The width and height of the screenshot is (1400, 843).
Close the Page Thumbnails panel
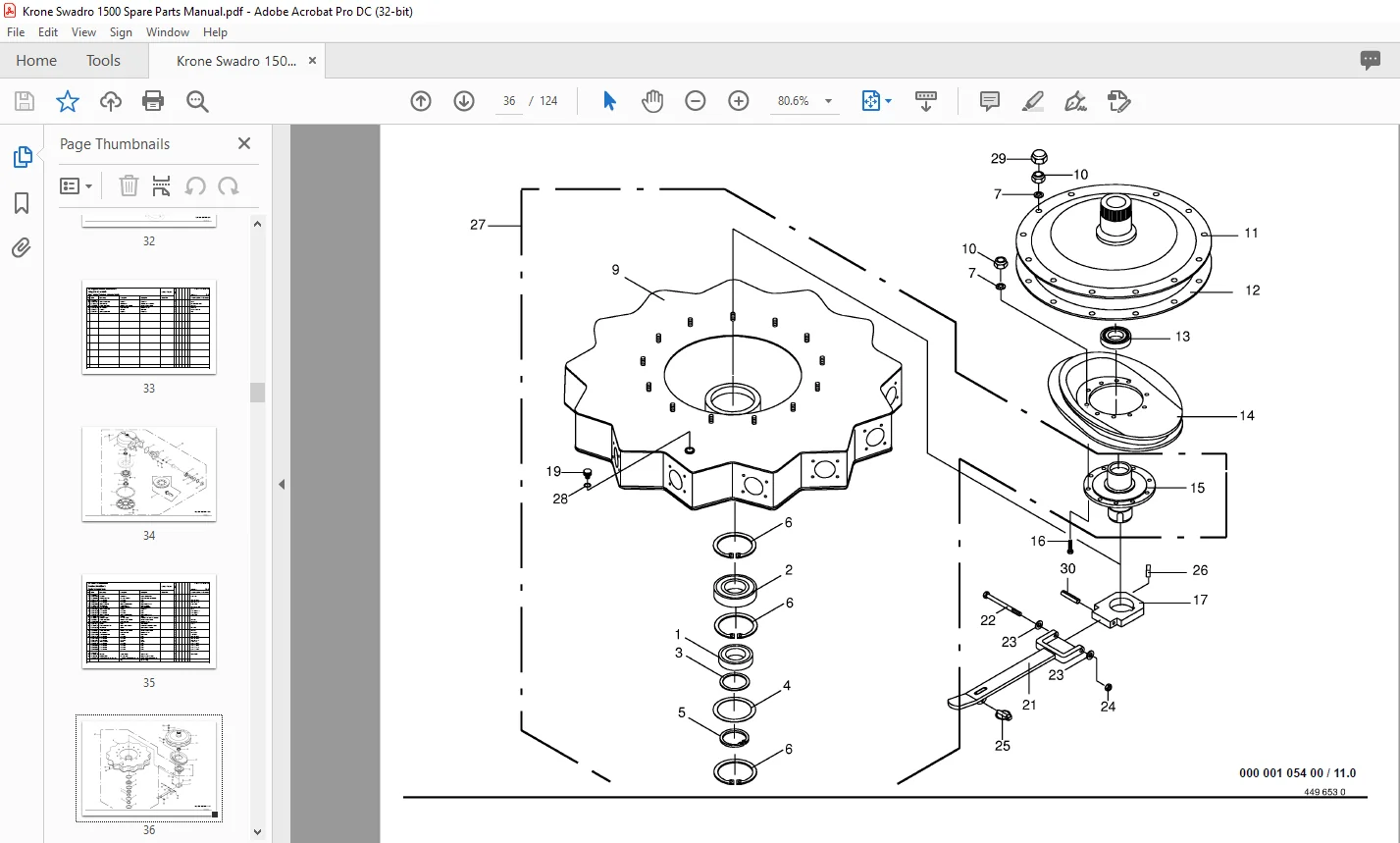point(244,144)
